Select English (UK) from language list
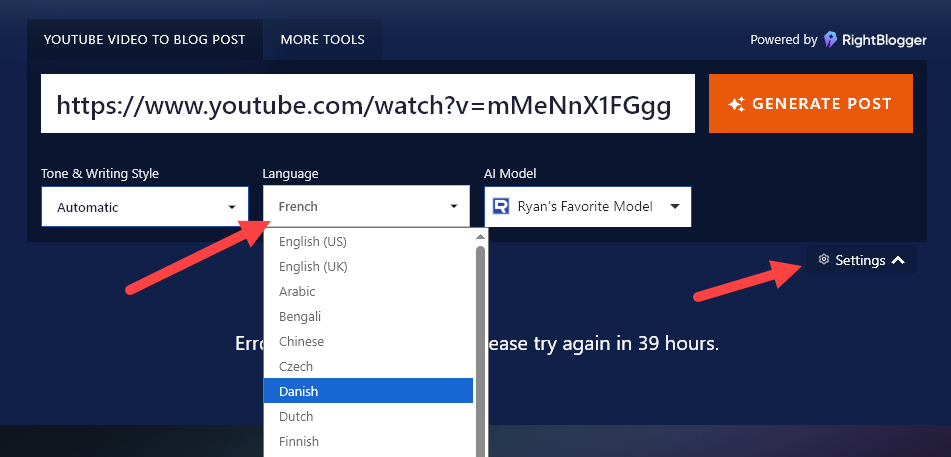The width and height of the screenshot is (951, 457). 368,266
